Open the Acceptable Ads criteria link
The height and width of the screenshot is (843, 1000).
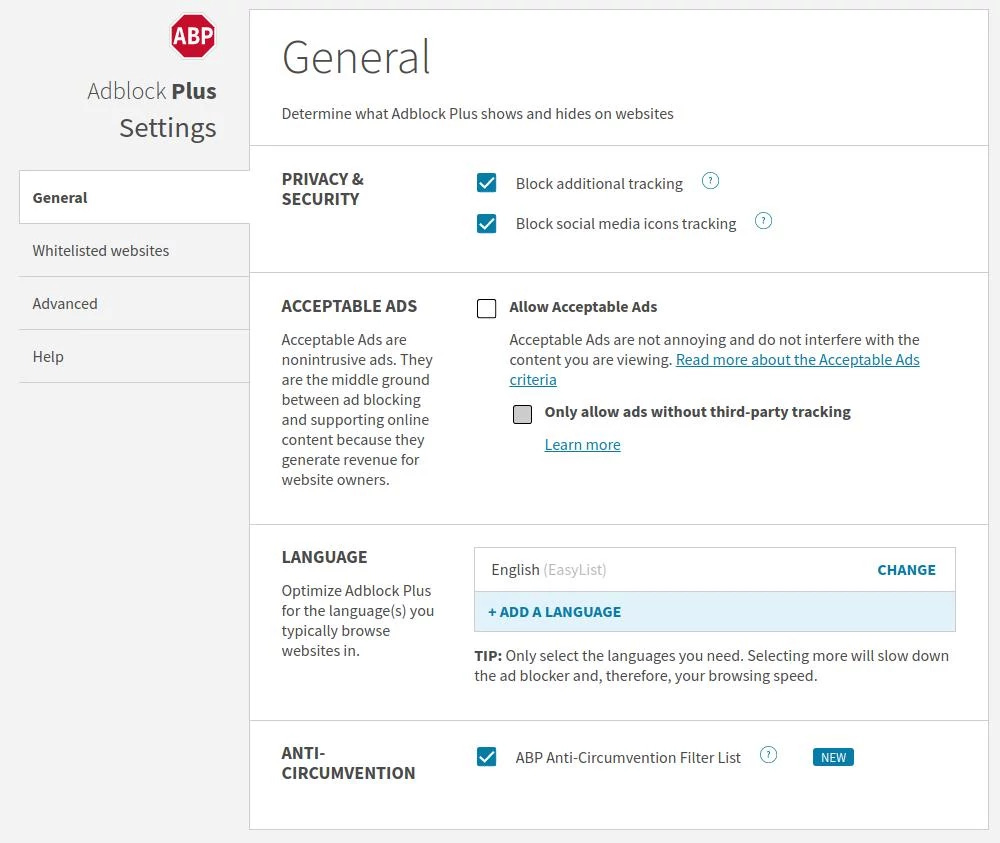coord(798,359)
